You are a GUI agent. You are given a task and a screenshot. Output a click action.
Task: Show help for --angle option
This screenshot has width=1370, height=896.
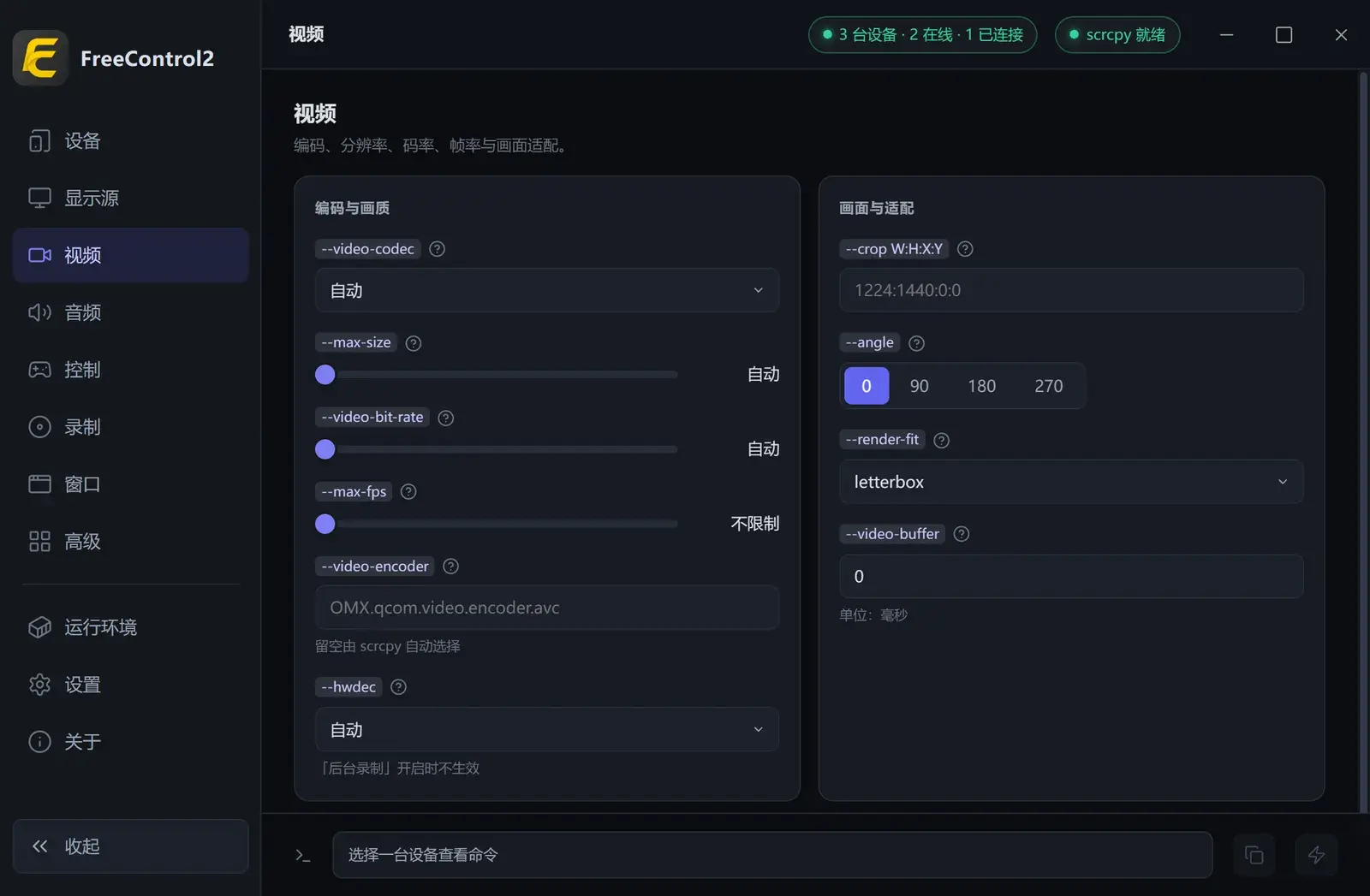click(x=916, y=343)
